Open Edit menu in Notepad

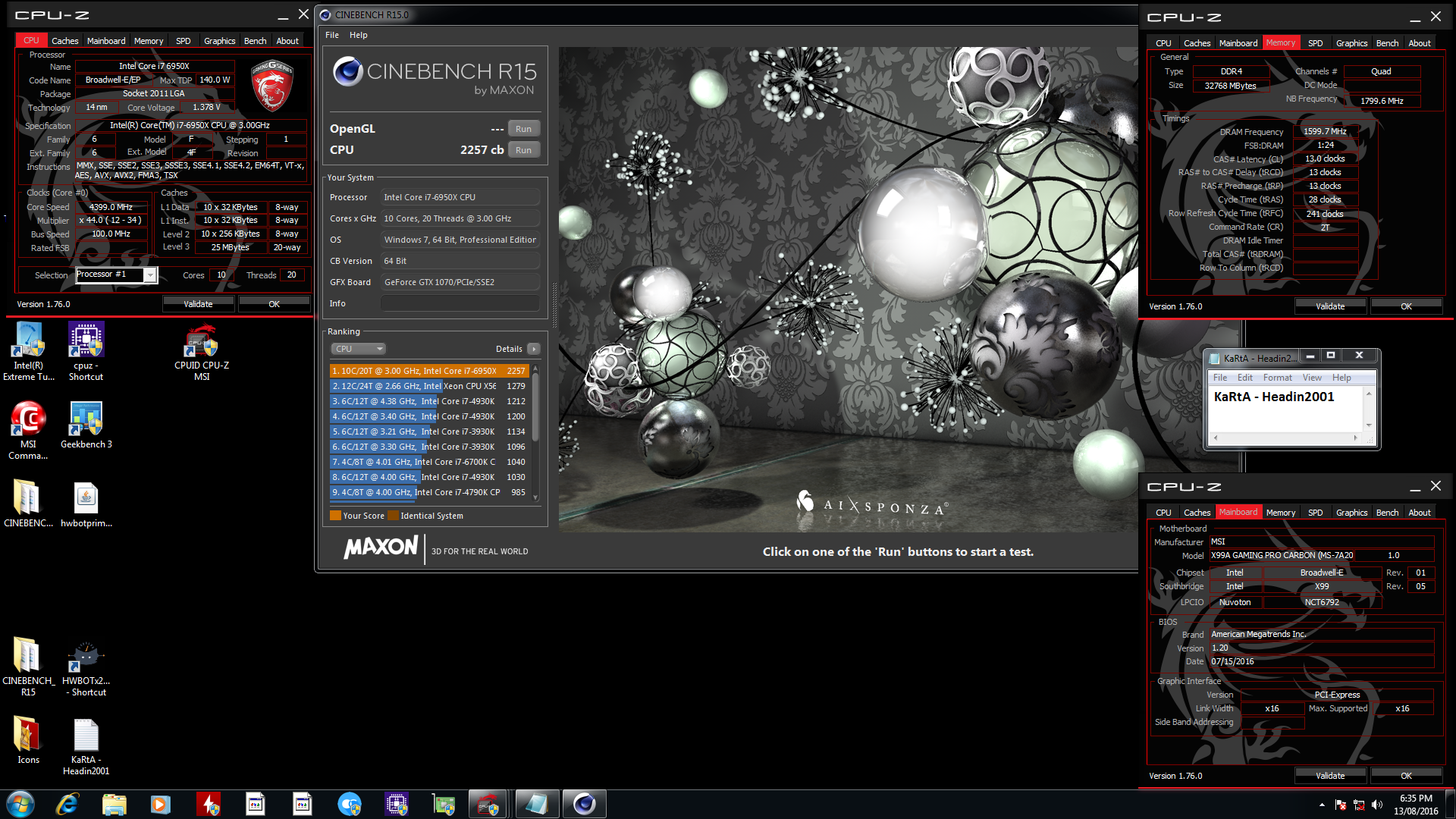(1245, 378)
